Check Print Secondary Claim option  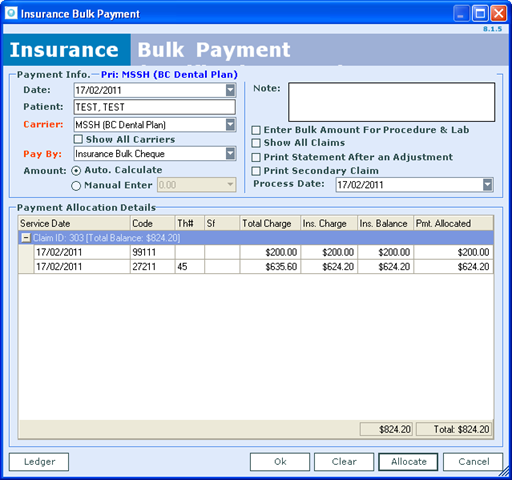256,171
